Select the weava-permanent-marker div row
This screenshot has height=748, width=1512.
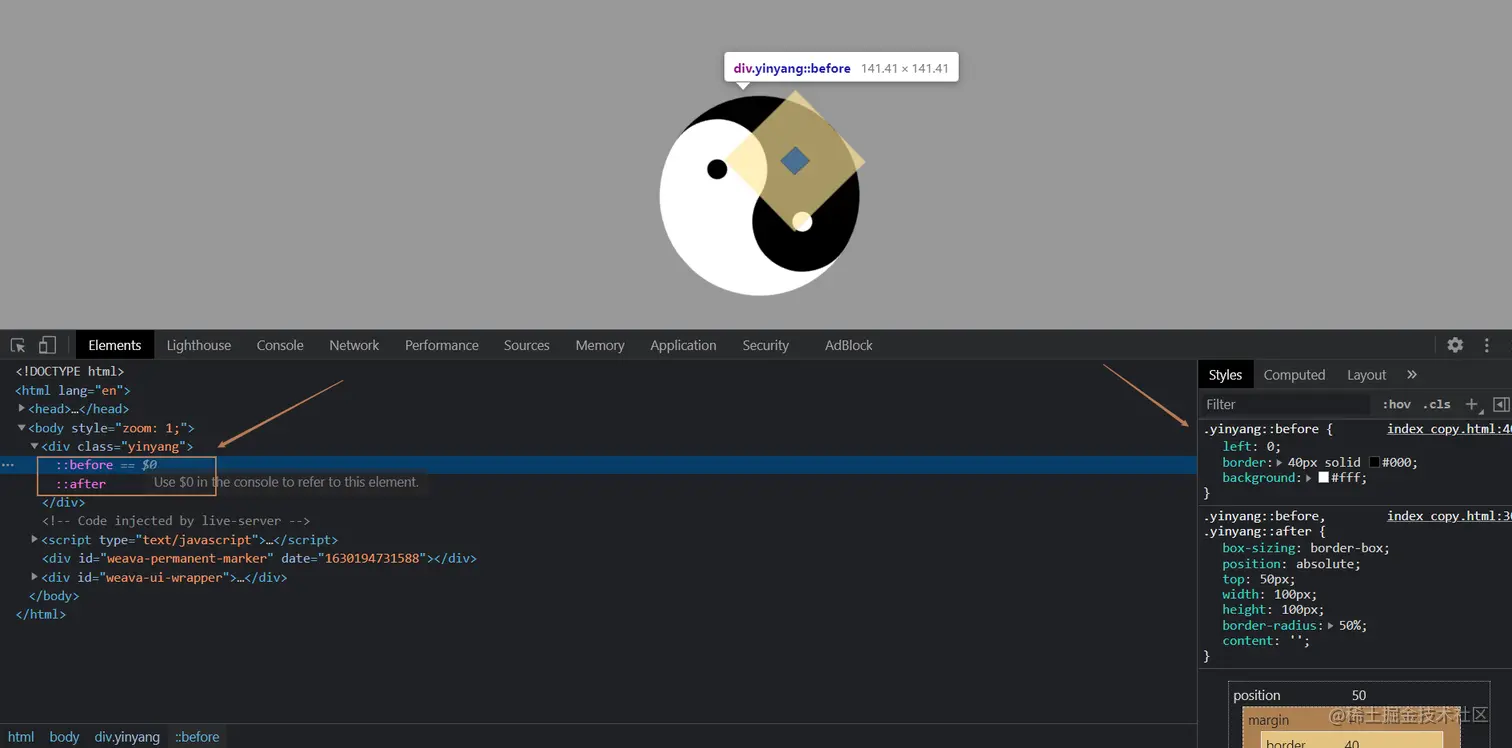[259, 558]
